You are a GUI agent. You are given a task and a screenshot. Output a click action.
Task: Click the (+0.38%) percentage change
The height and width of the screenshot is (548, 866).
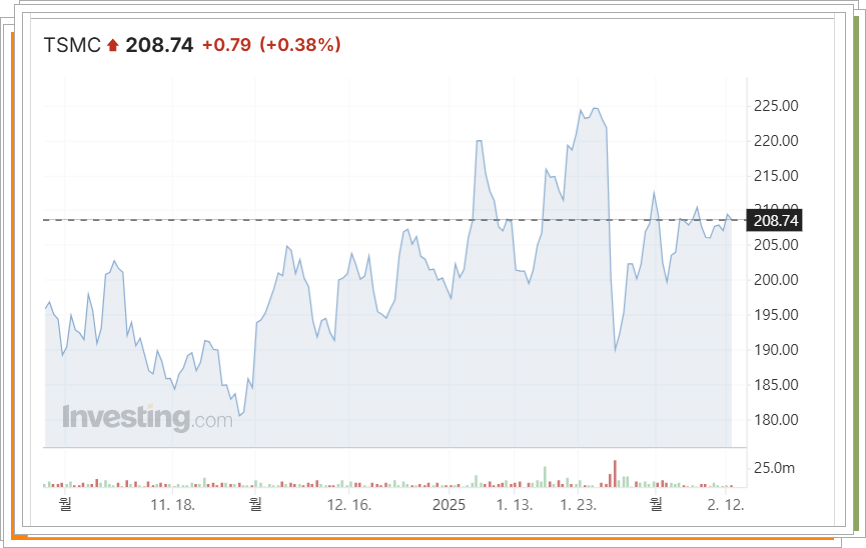click(x=300, y=45)
